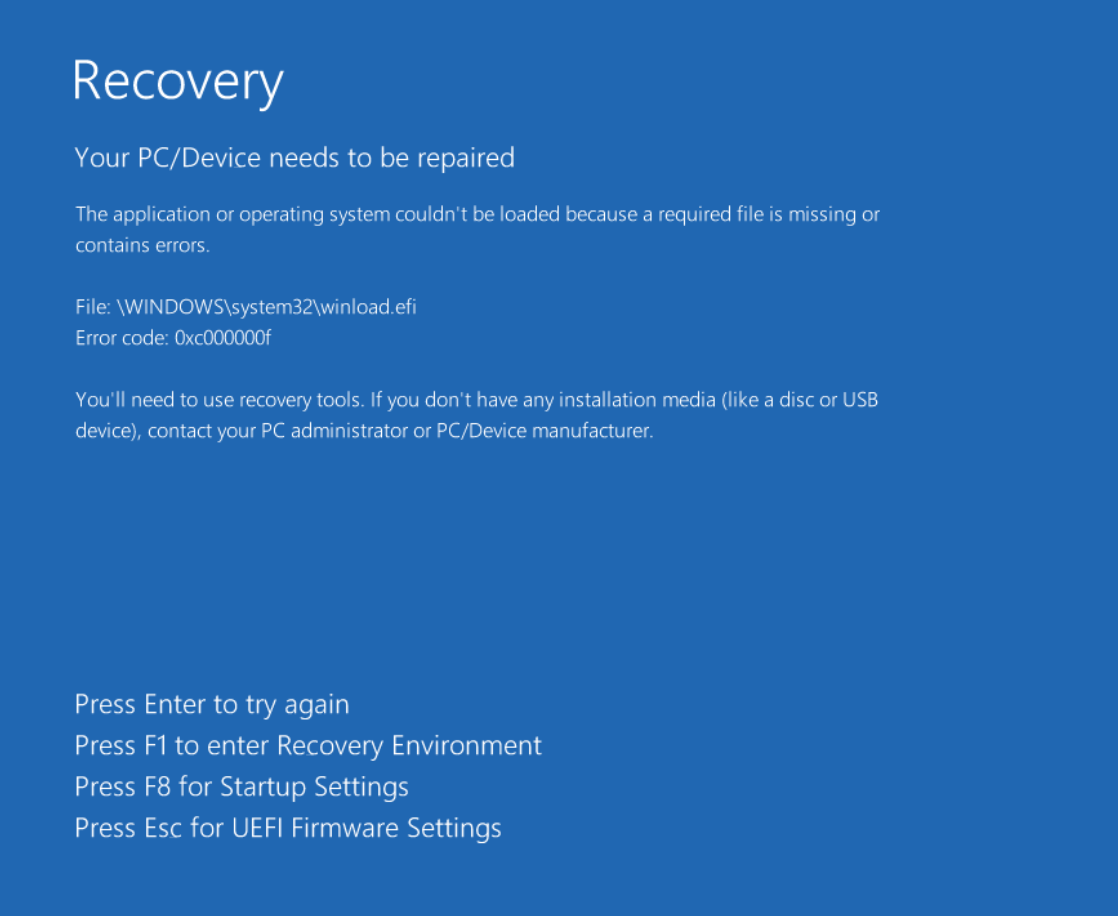Click the "contains errors." text line

[x=142, y=245]
